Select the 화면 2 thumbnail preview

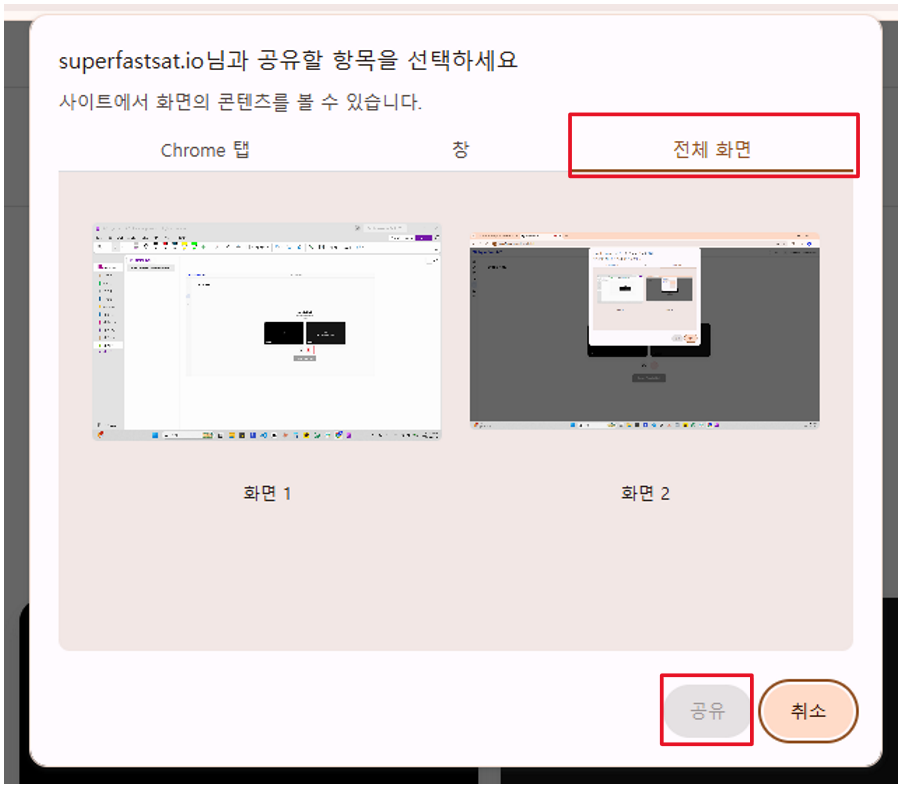click(645, 331)
